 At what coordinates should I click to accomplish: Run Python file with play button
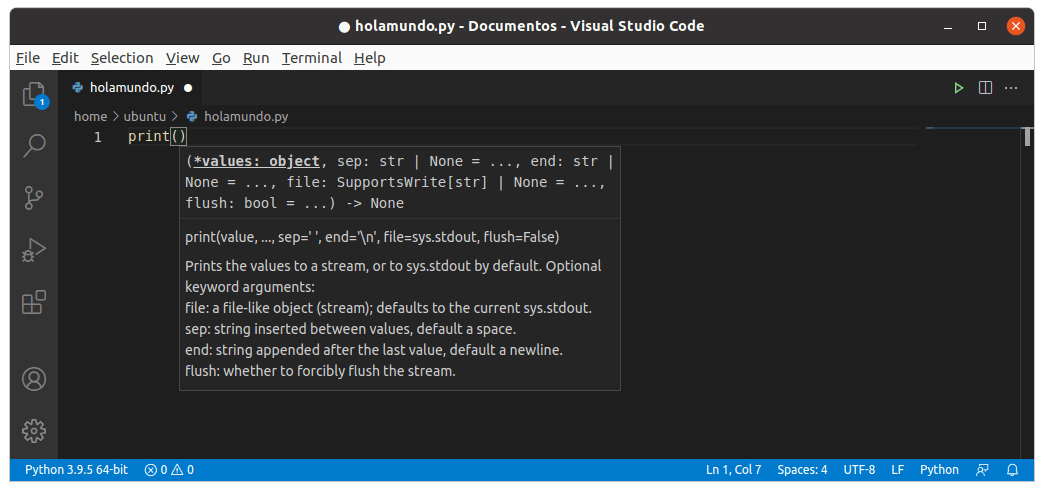pos(958,88)
